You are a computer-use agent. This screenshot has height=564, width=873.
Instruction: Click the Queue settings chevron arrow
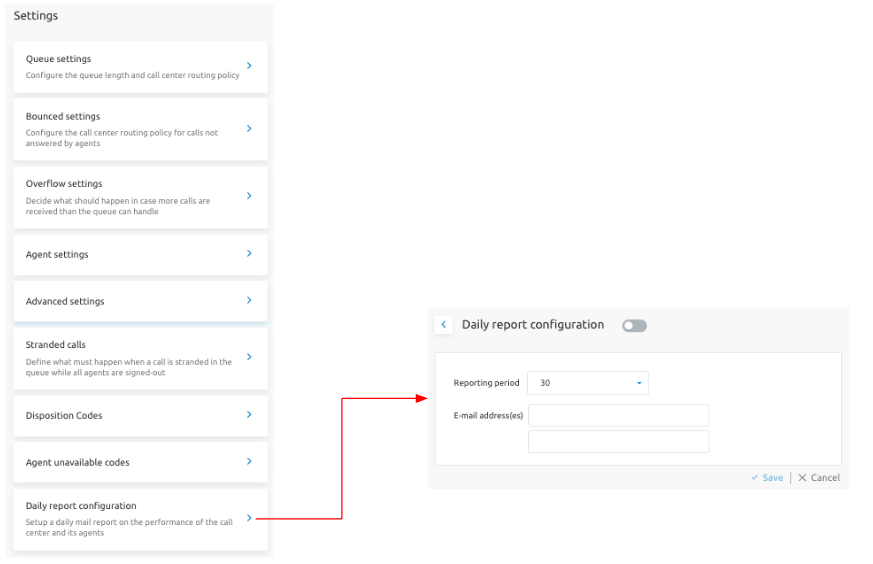[x=249, y=66]
